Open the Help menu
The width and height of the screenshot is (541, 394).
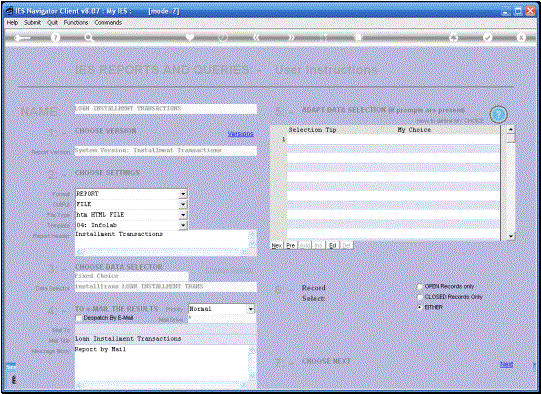pyautogui.click(x=12, y=22)
